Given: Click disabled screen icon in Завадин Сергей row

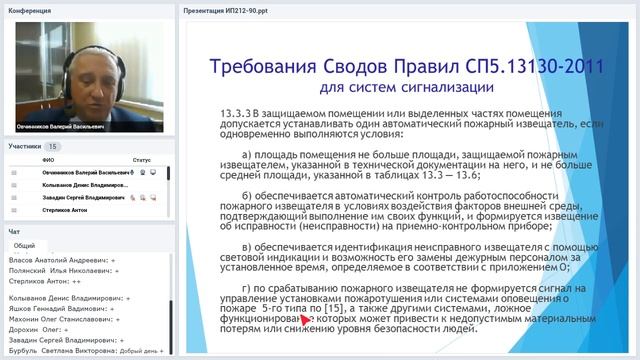Looking at the screenshot, I should [153, 198].
